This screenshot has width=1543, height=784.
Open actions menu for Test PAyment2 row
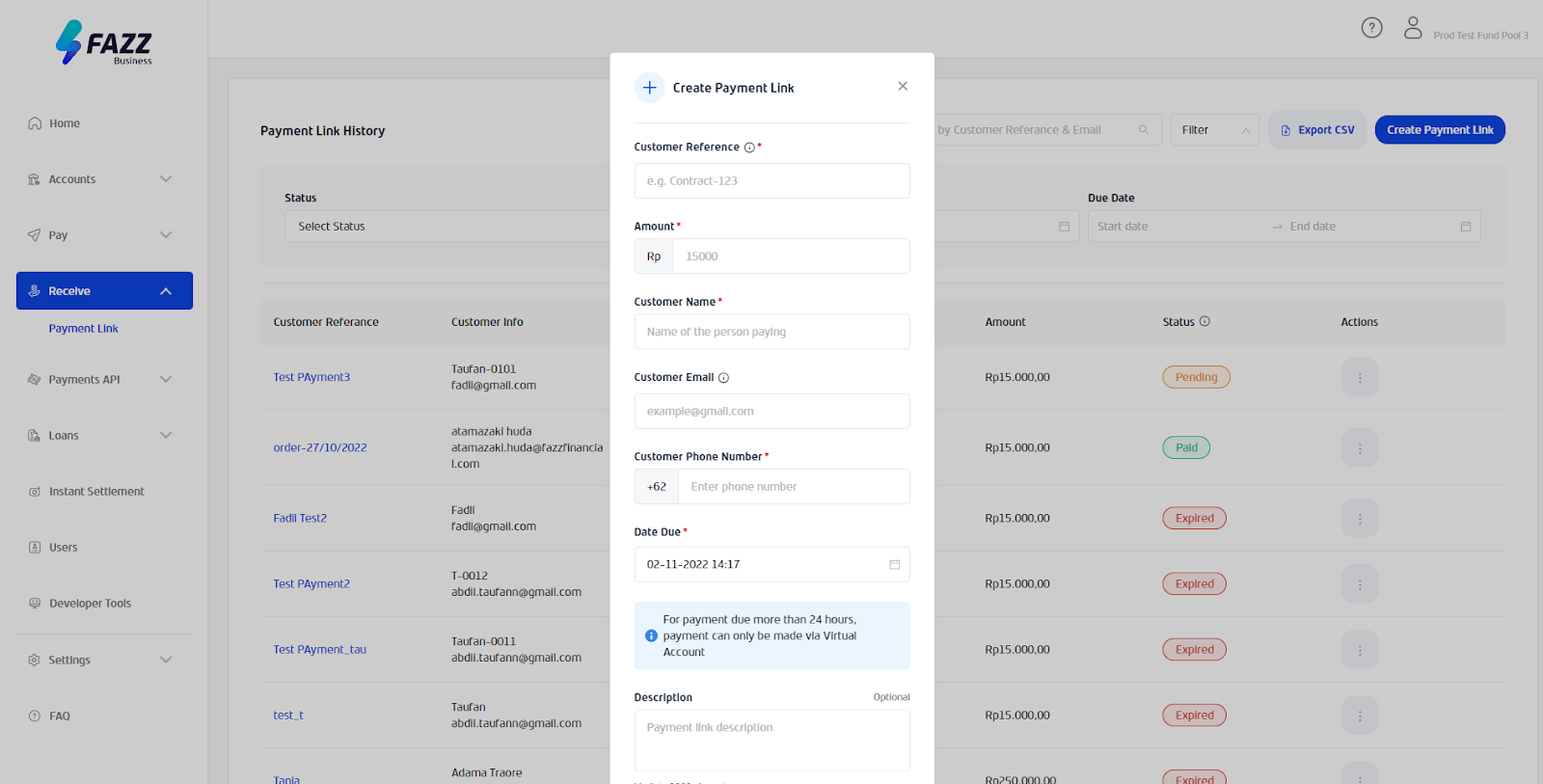tap(1360, 584)
